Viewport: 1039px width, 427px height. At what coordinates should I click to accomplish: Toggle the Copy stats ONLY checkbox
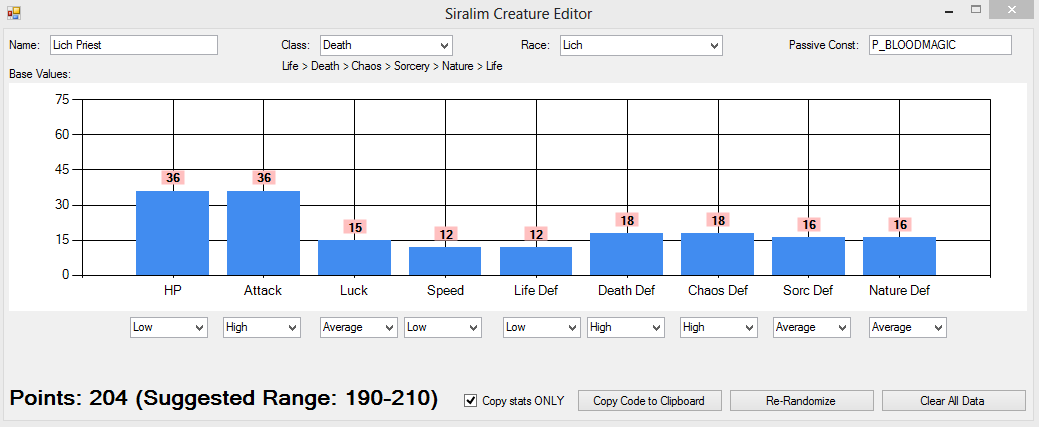(470, 400)
